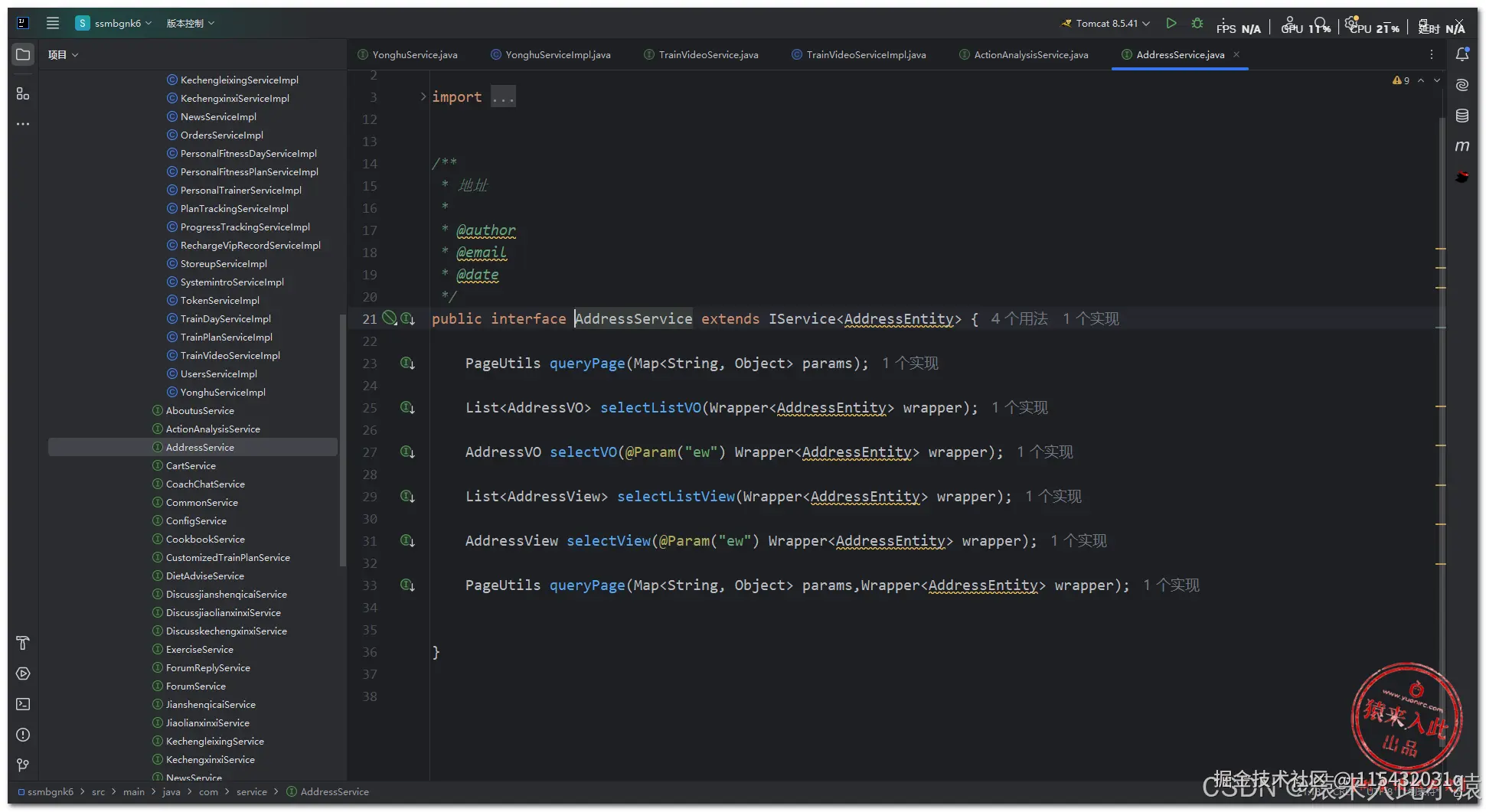Click the project tree vertical scrollbar
Image resolution: width=1486 pixels, height=812 pixels.
tap(342, 440)
